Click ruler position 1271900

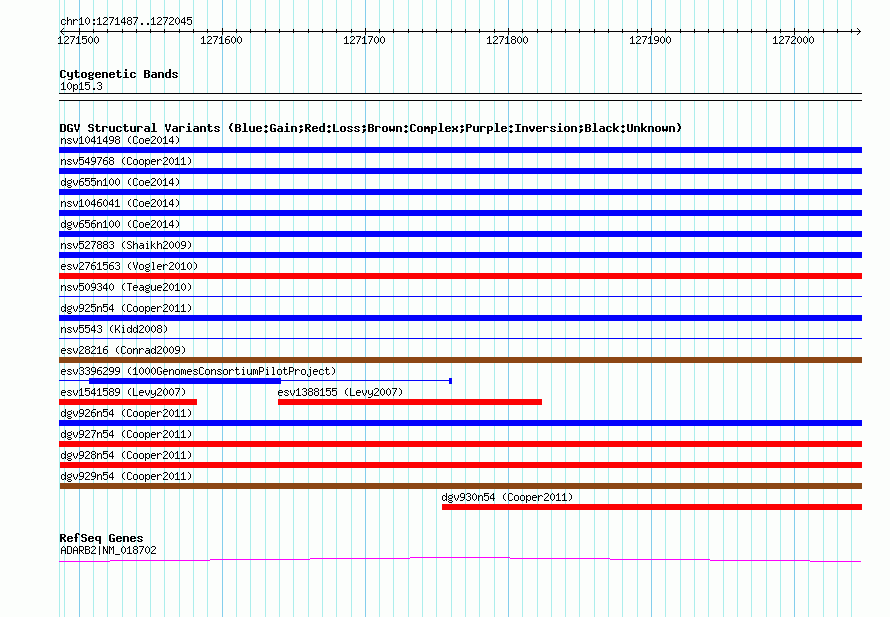coord(650,40)
